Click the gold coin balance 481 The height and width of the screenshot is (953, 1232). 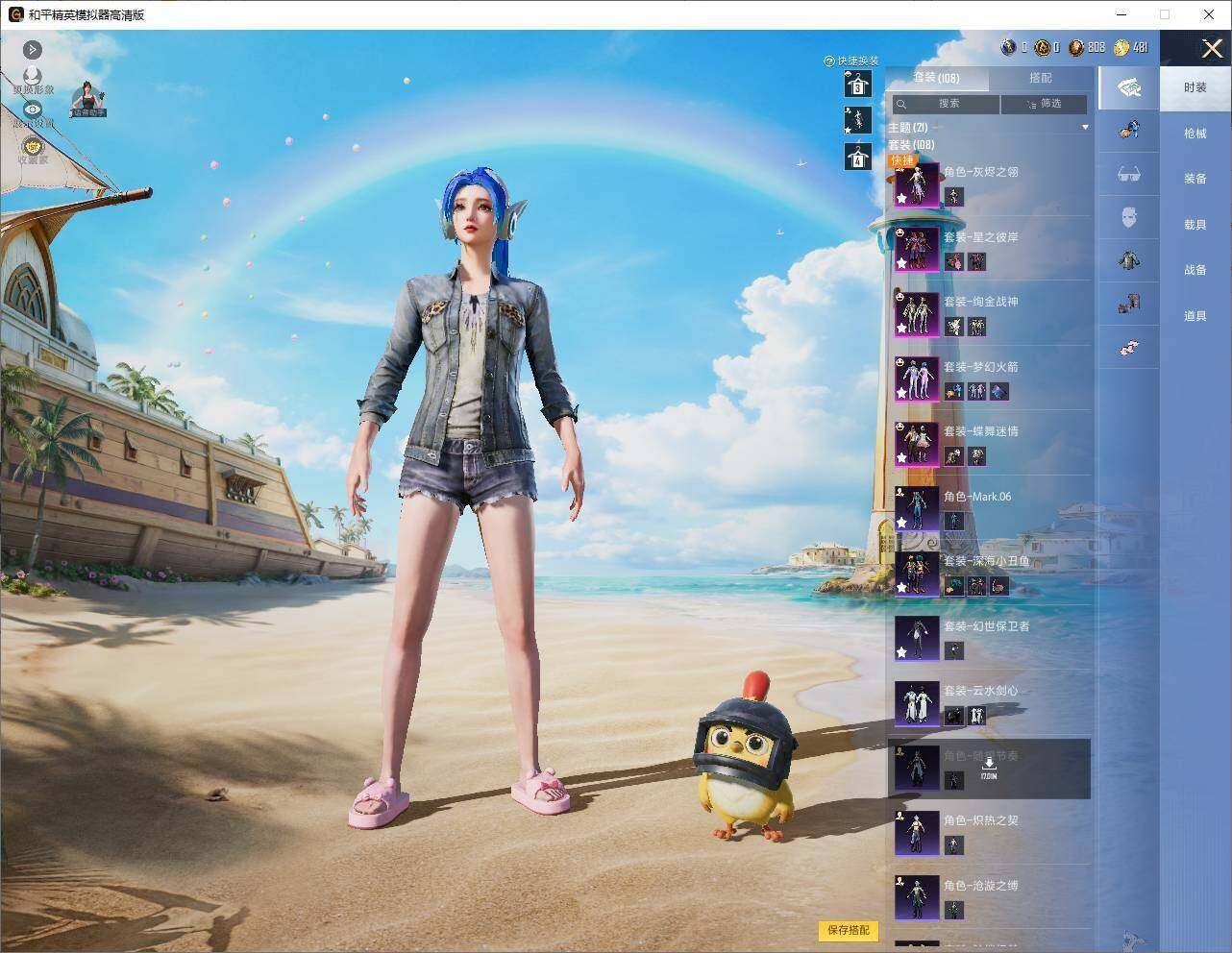[x=1130, y=47]
